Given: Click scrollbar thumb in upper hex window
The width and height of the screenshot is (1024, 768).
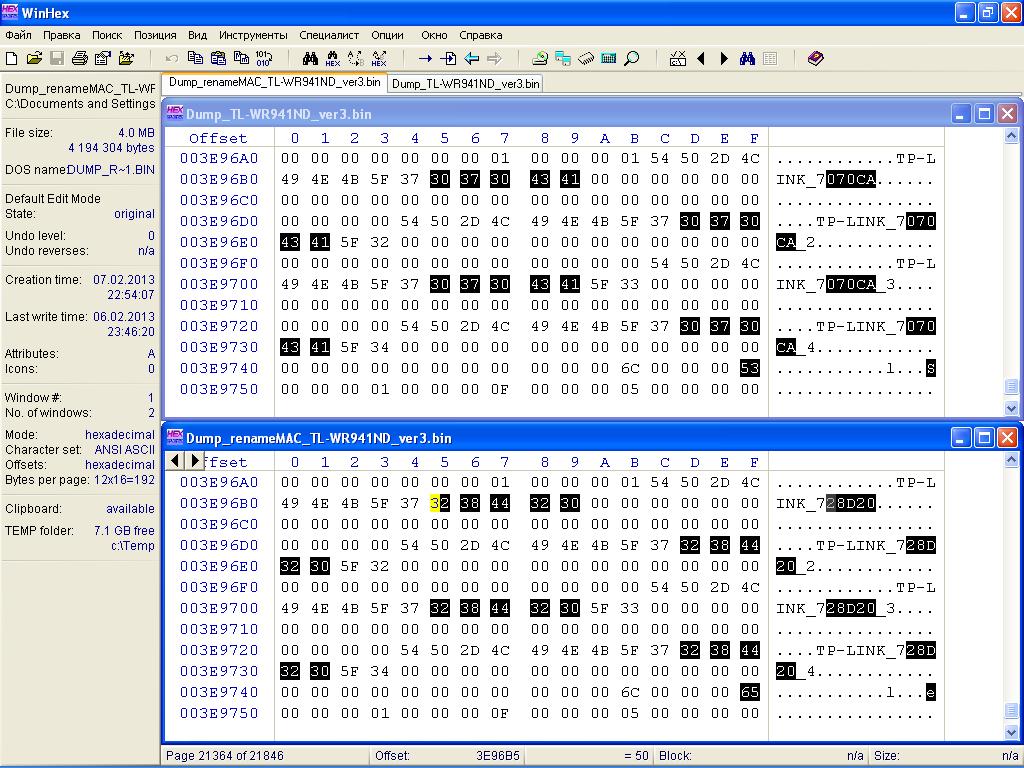Looking at the screenshot, I should [x=1012, y=386].
